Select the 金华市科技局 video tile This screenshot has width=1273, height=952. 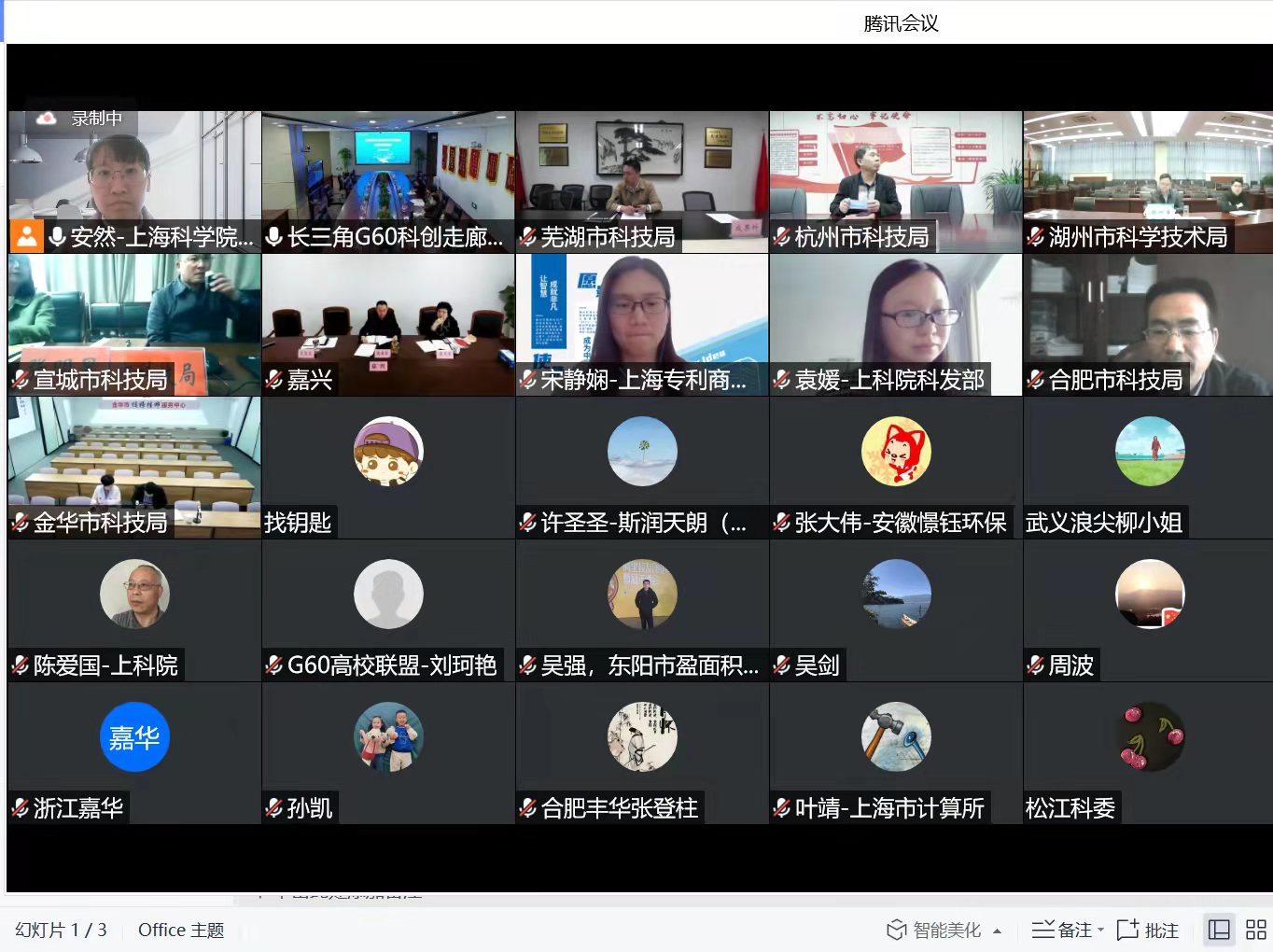click(x=134, y=457)
